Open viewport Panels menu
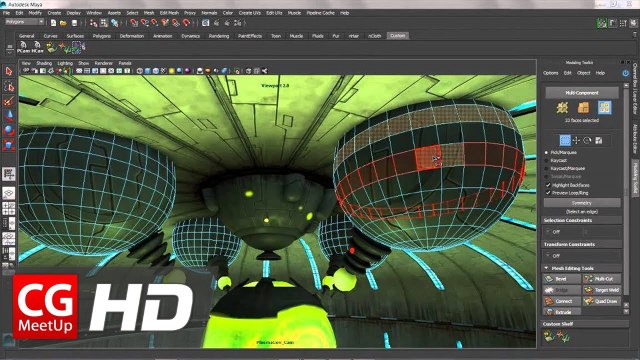Screen dimensions: 640x360 click(125, 63)
